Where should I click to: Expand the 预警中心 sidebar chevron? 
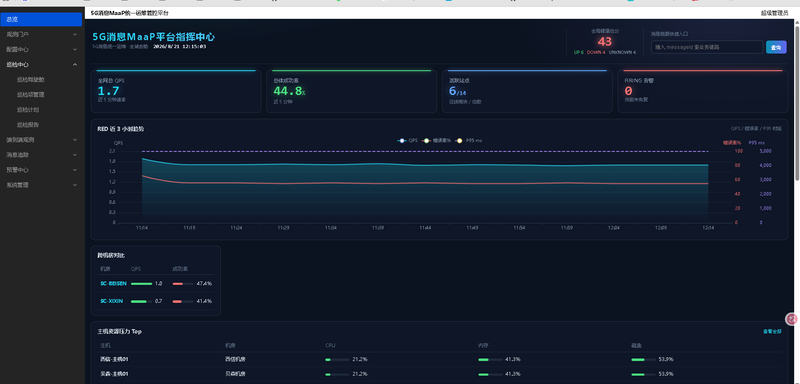75,170
